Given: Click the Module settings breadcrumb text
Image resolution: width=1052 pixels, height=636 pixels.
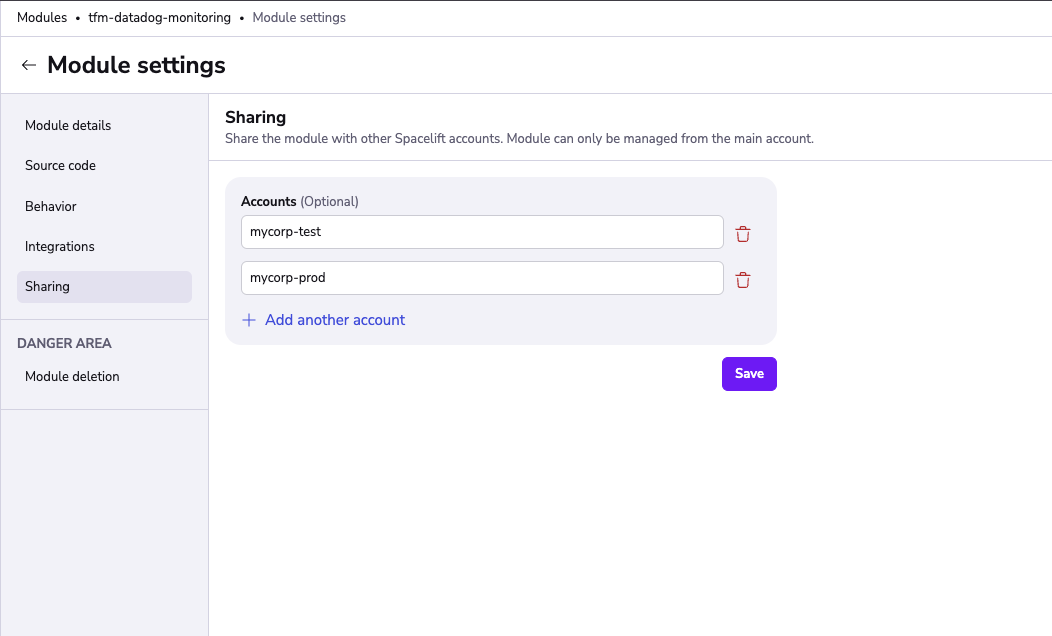Looking at the screenshot, I should point(299,17).
